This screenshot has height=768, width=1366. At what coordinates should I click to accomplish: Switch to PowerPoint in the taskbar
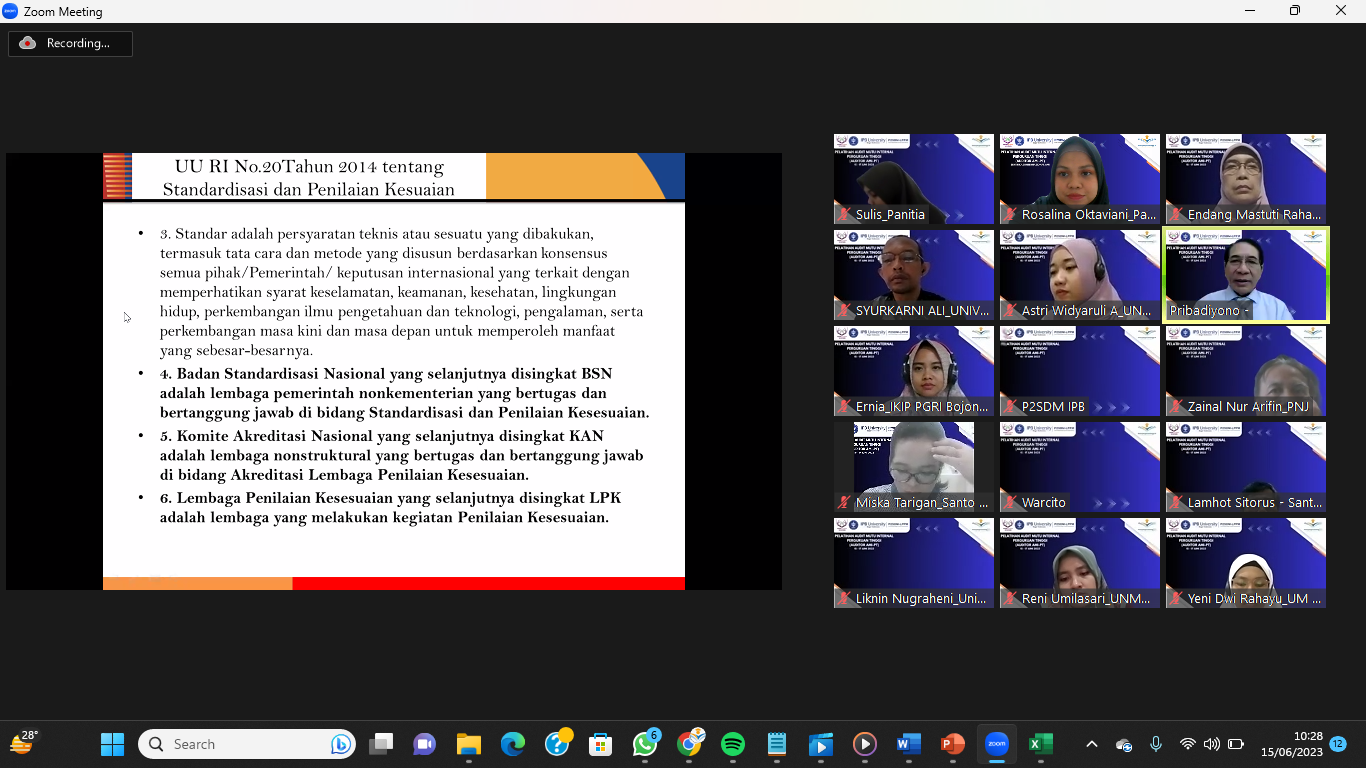pyautogui.click(x=952, y=744)
